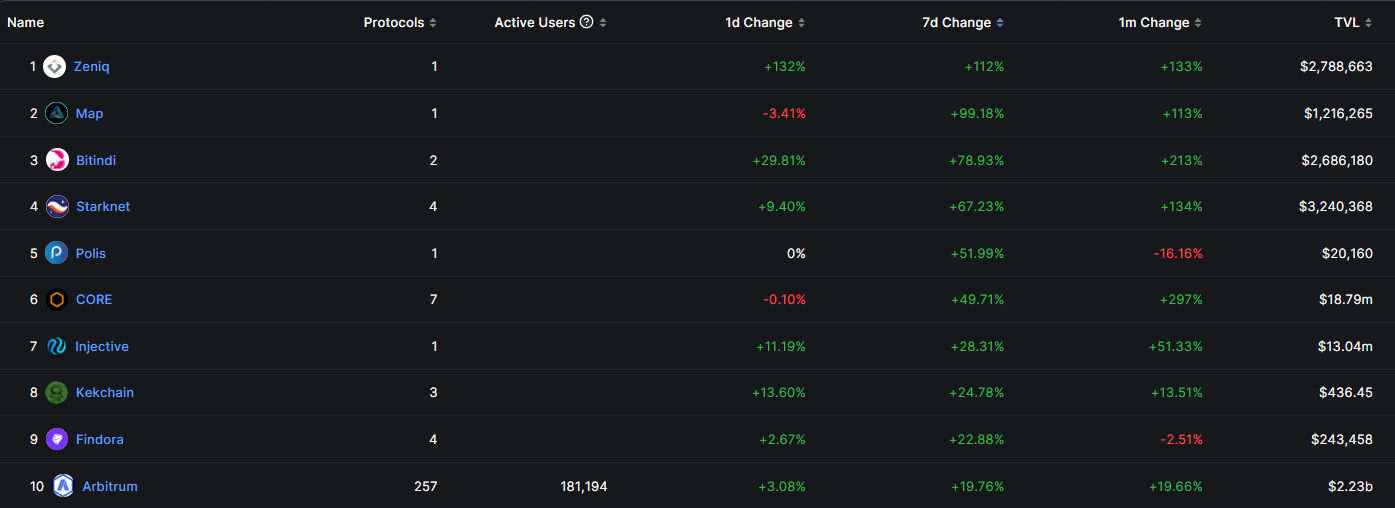Click the Bitindi chain logo icon
The height and width of the screenshot is (508, 1395).
57,160
